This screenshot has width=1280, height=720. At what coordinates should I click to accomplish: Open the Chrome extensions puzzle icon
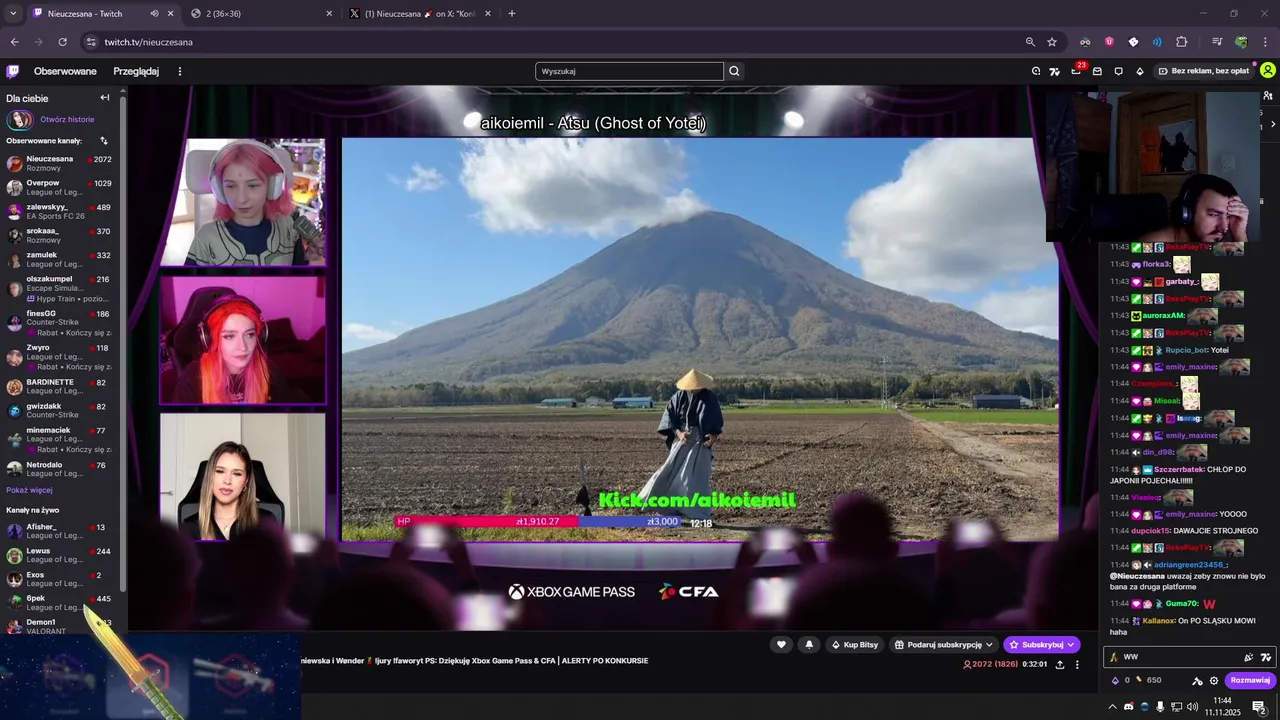tap(1182, 42)
